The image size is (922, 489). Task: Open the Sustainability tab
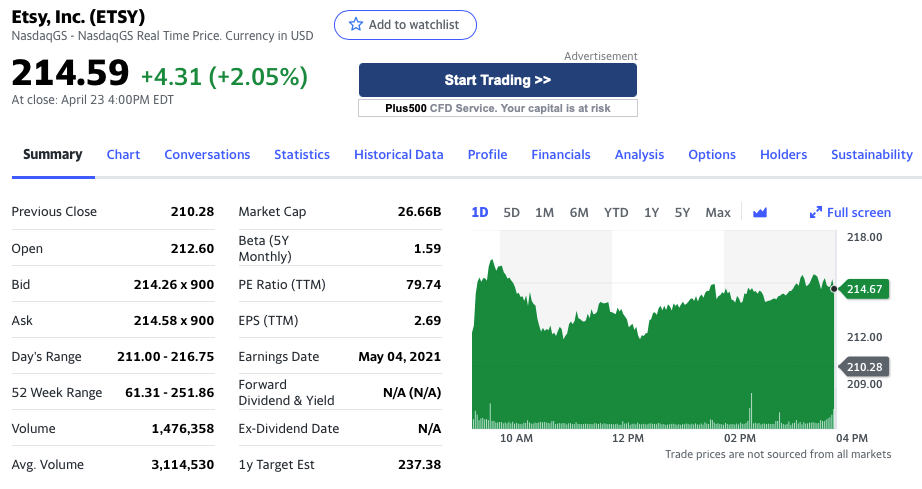pos(871,155)
